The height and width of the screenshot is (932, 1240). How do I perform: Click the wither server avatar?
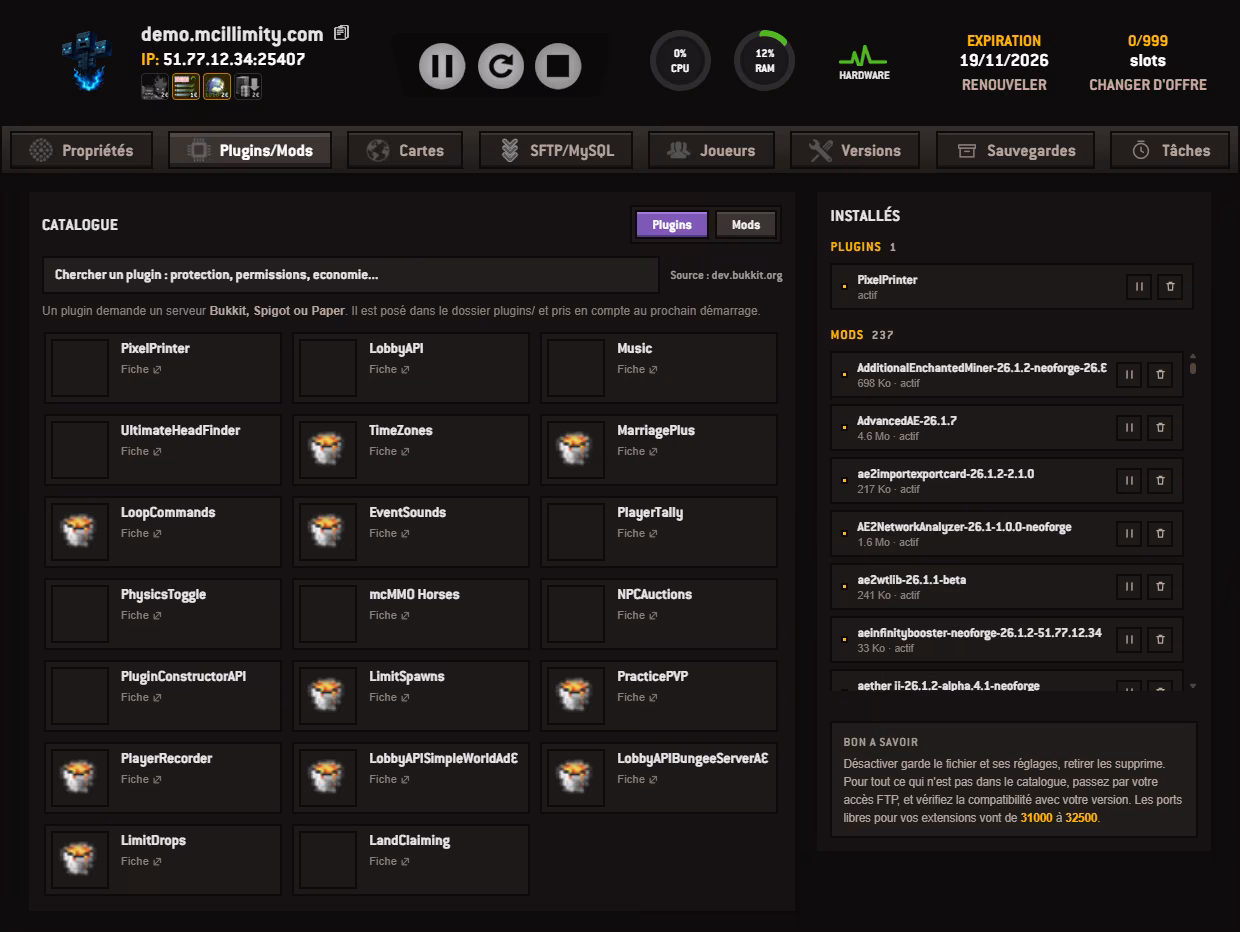[x=86, y=60]
